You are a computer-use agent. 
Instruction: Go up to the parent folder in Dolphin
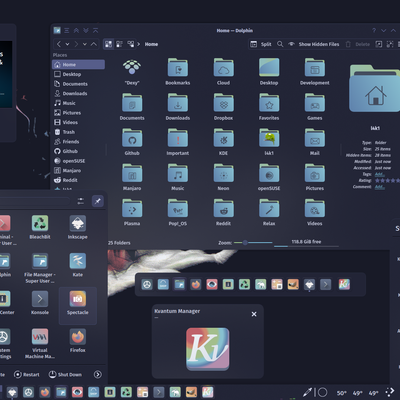(94, 44)
